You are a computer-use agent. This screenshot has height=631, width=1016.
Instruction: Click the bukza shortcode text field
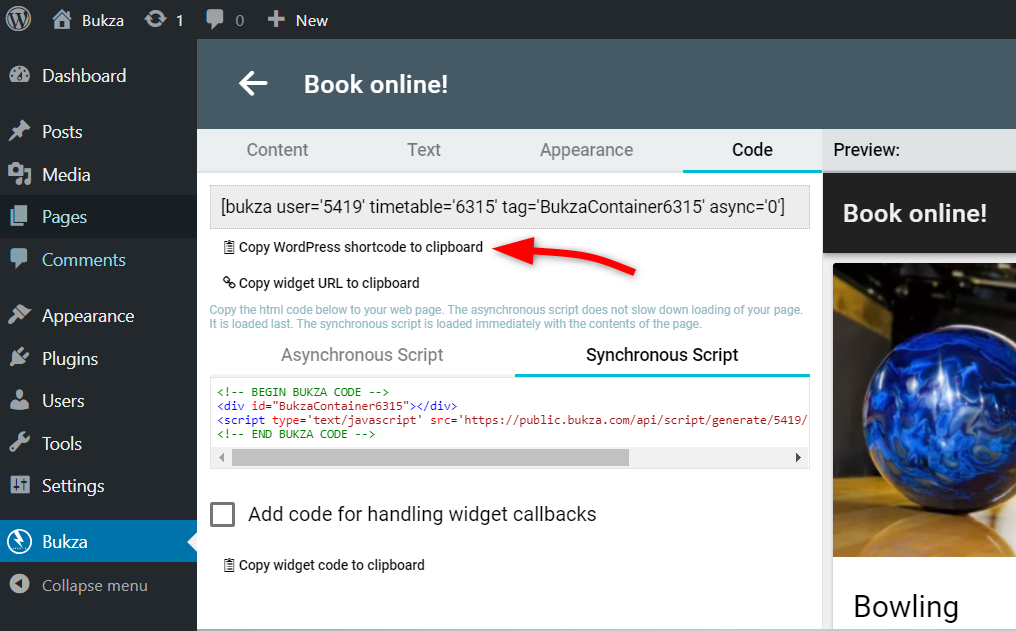pyautogui.click(x=510, y=207)
